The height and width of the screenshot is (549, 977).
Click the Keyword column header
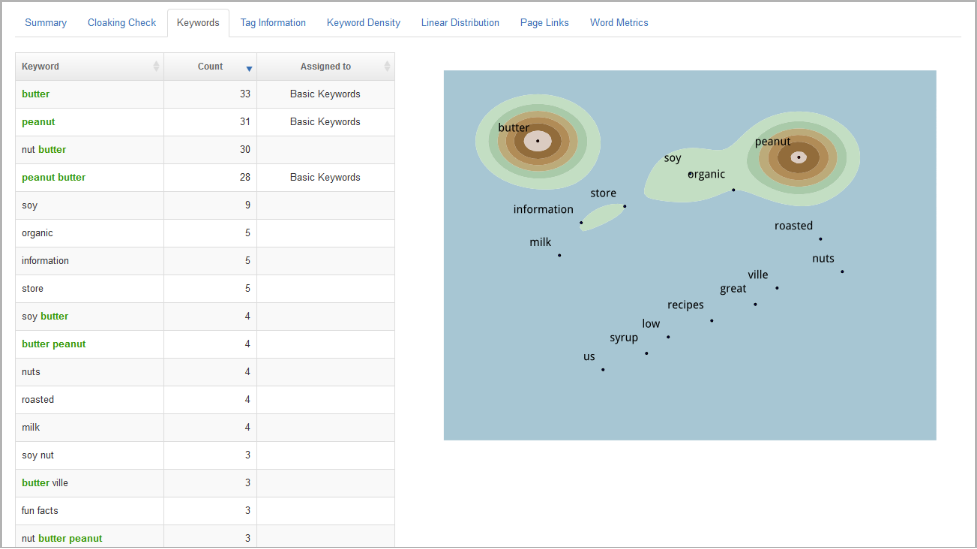pyautogui.click(x=90, y=67)
